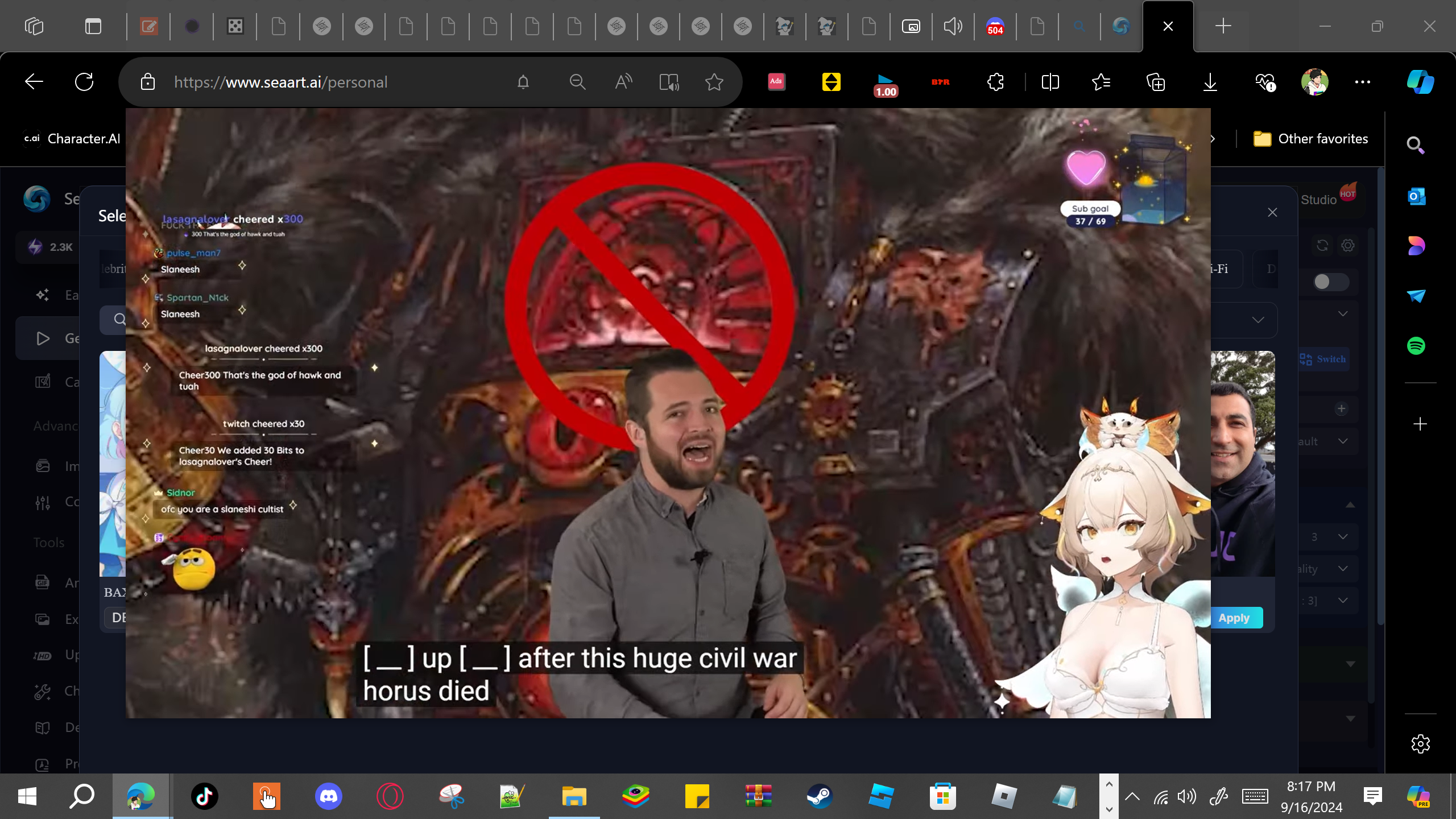Click the zoom out magnifier icon
The height and width of the screenshot is (819, 1456).
pyautogui.click(x=577, y=82)
